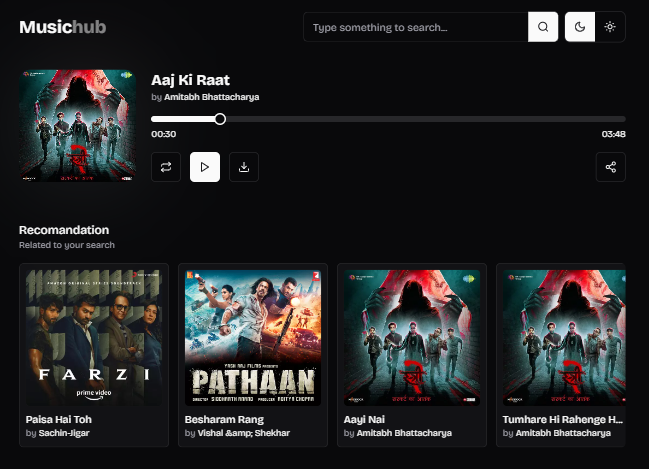Click the search magnifier button
This screenshot has height=469, width=649.
pos(543,27)
